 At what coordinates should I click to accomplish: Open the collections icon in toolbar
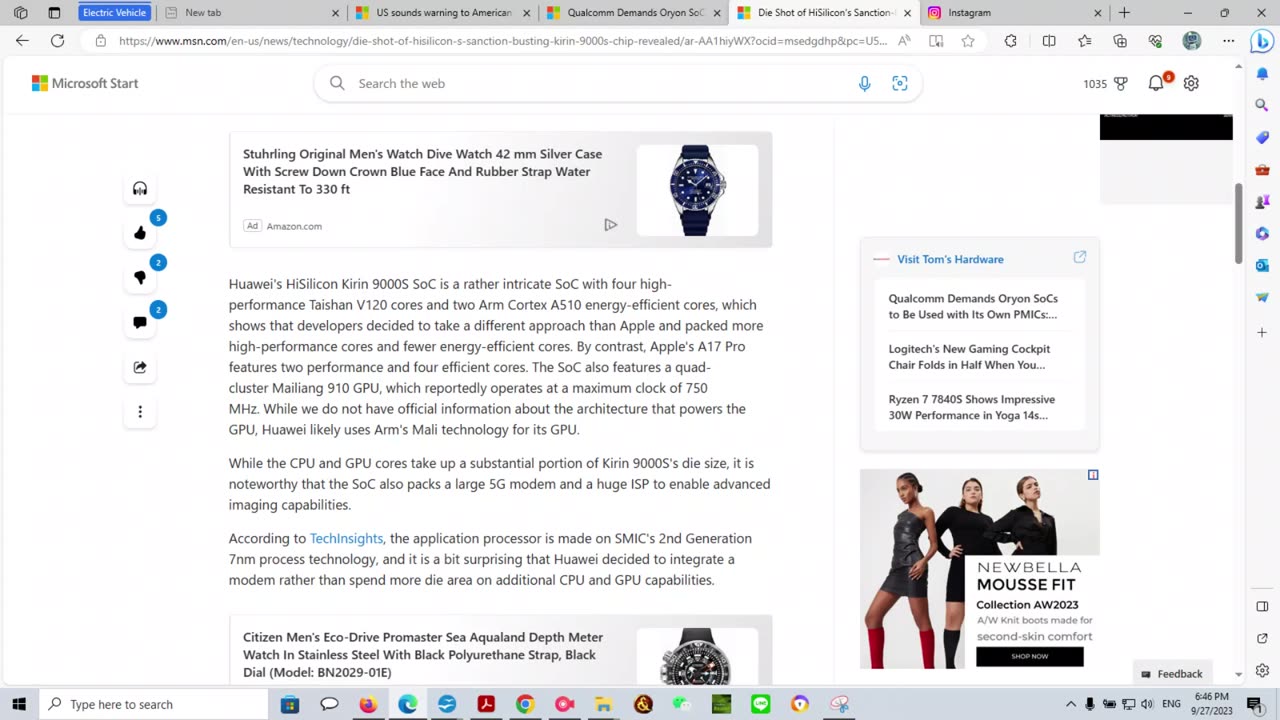pyautogui.click(x=1120, y=41)
